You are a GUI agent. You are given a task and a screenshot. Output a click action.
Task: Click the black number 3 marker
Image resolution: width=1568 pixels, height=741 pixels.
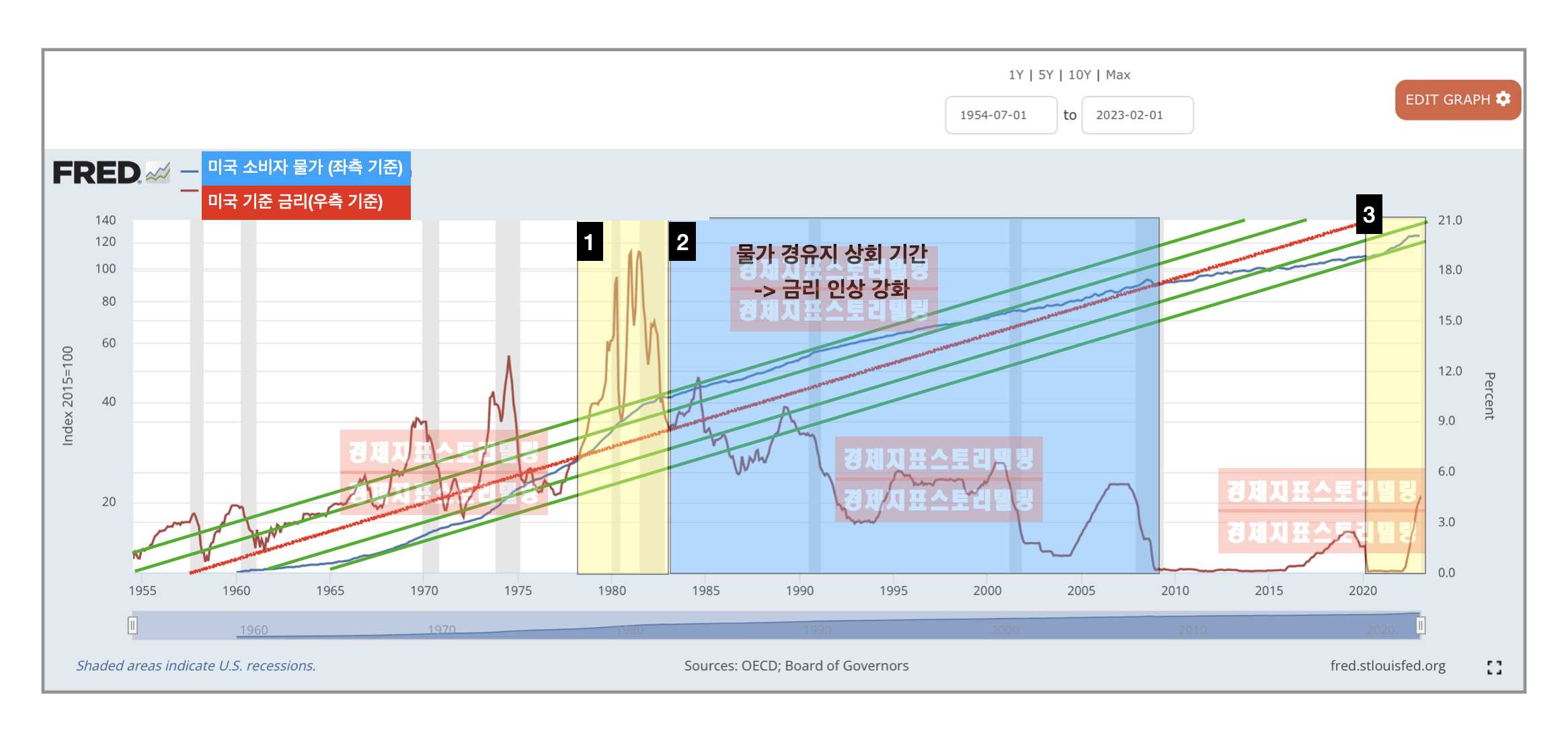pyautogui.click(x=1368, y=214)
